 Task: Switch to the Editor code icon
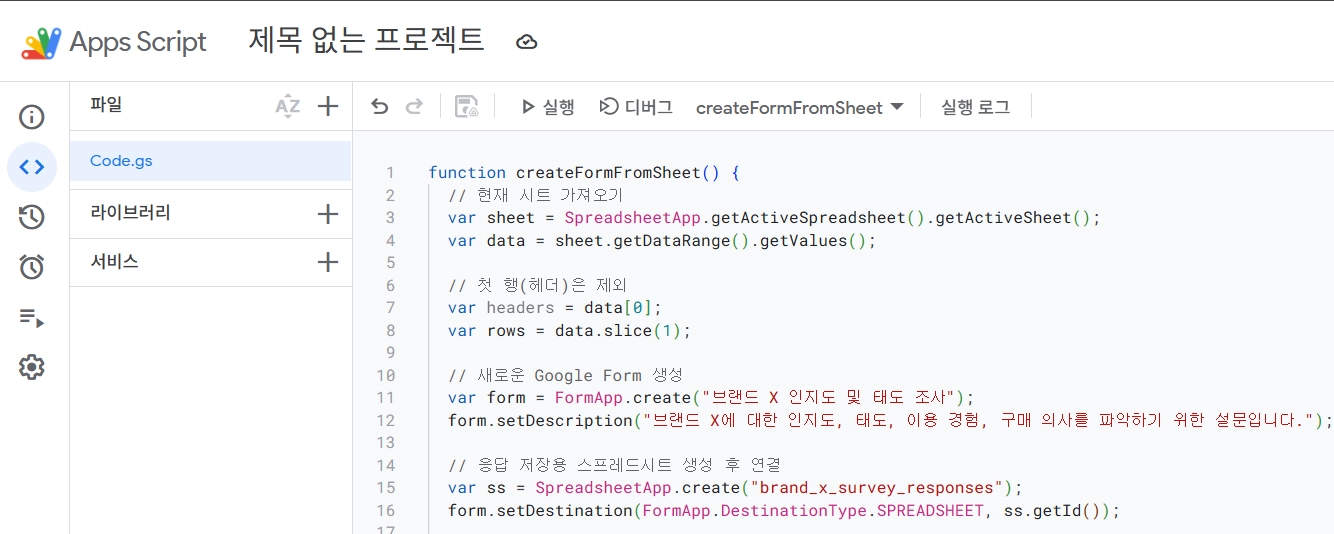tap(32, 167)
